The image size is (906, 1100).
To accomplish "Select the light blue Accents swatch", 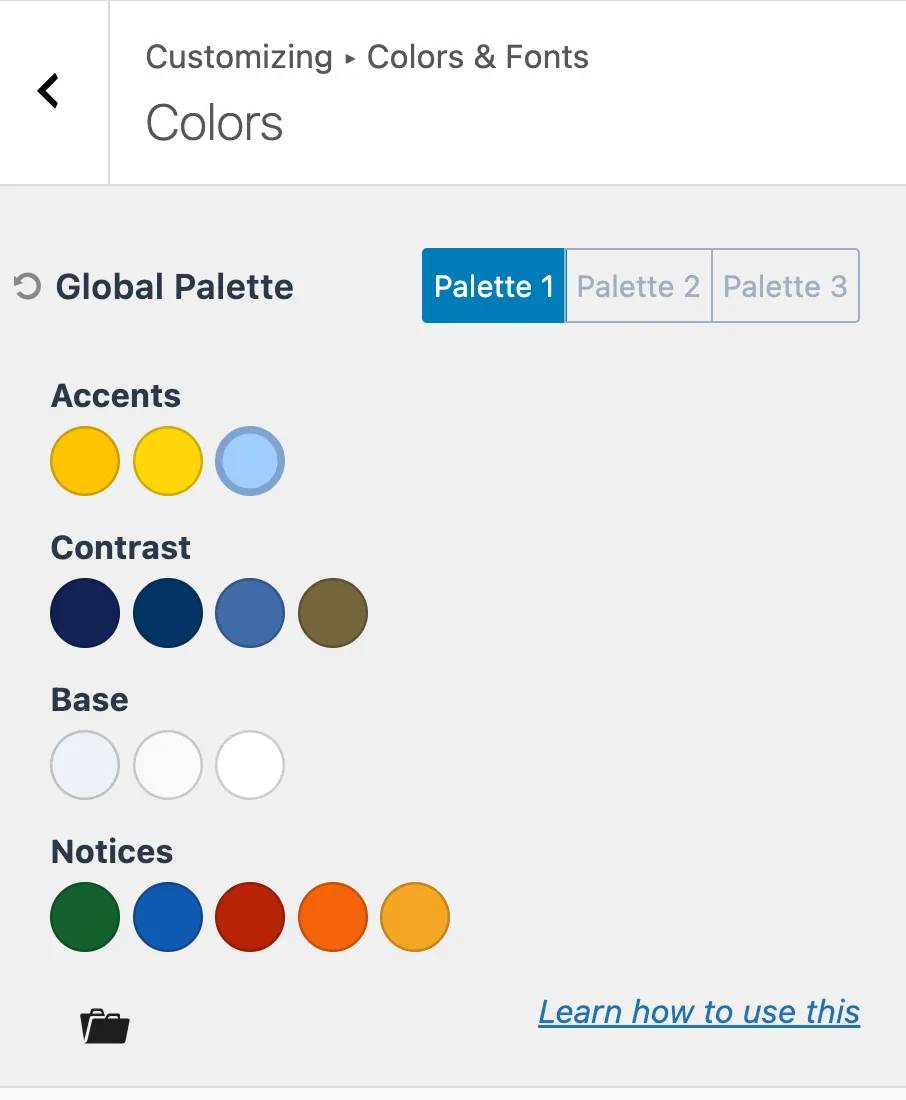I will point(250,461).
